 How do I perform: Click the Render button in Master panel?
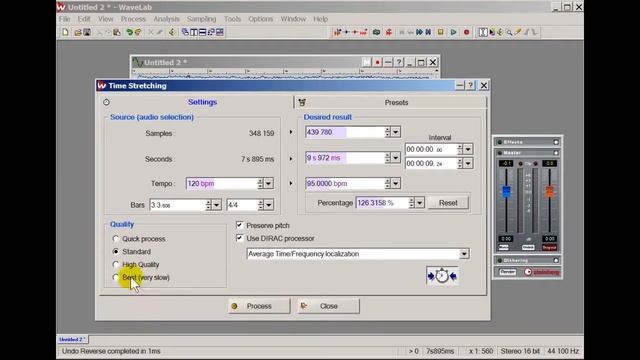click(x=507, y=272)
